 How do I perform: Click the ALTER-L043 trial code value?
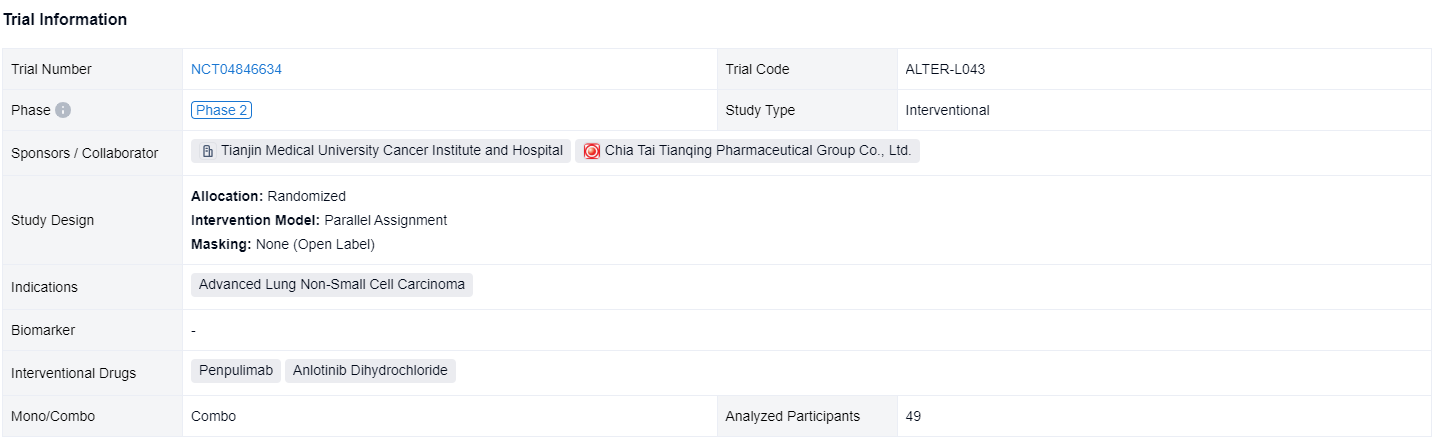(945, 69)
